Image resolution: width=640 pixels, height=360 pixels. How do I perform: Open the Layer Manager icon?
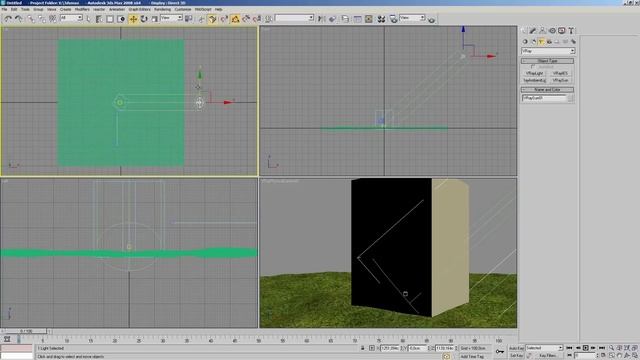[x=345, y=19]
